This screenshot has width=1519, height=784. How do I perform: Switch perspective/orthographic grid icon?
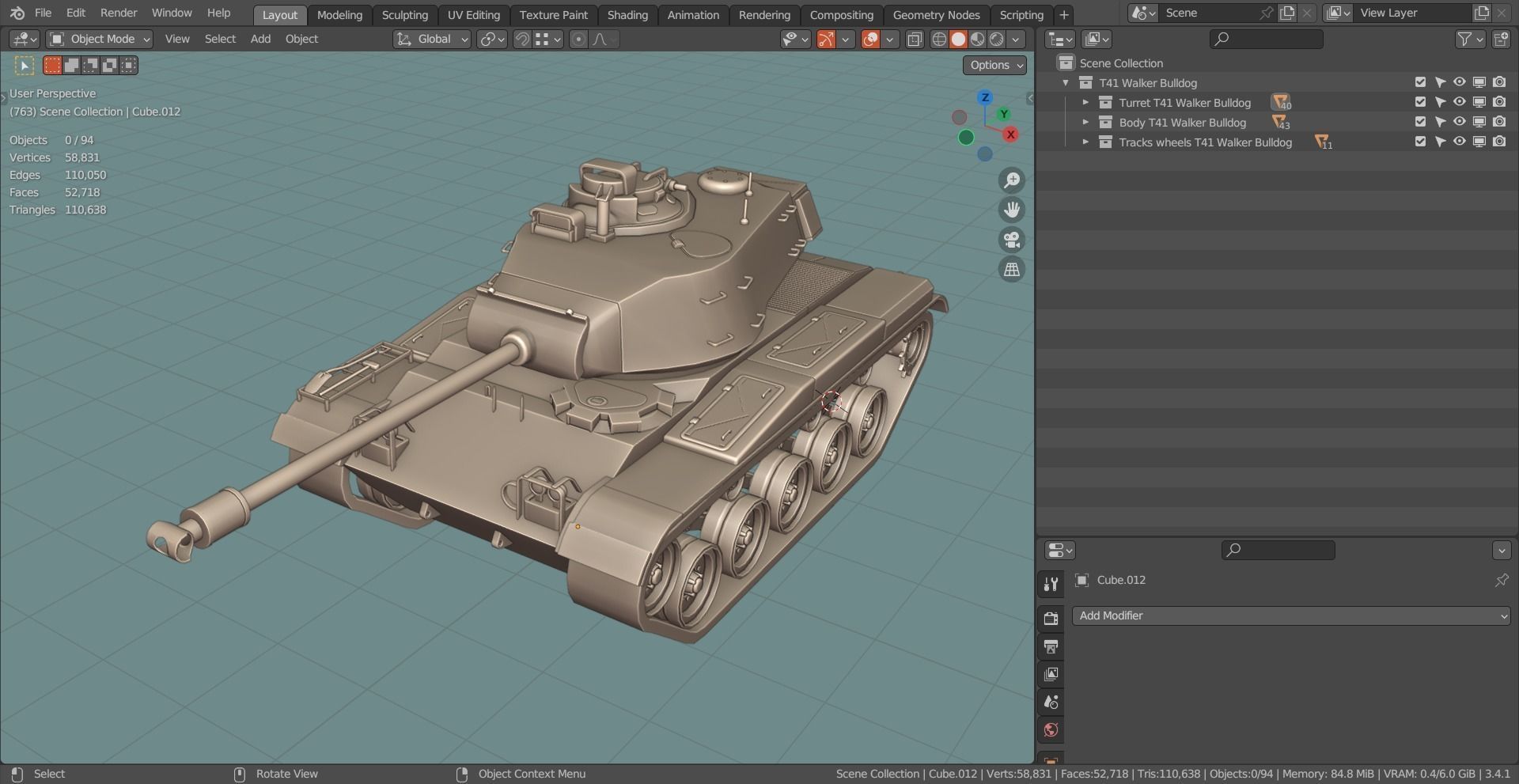[1011, 269]
